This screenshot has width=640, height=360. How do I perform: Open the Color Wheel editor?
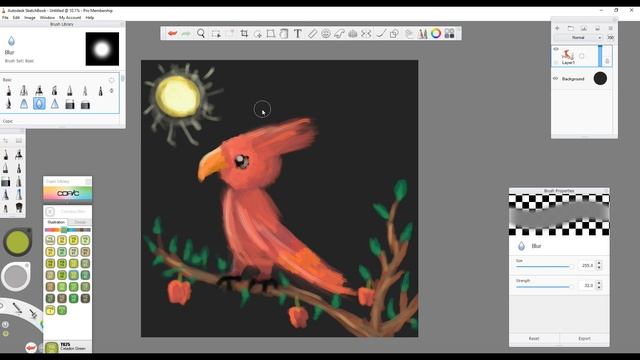(436, 33)
